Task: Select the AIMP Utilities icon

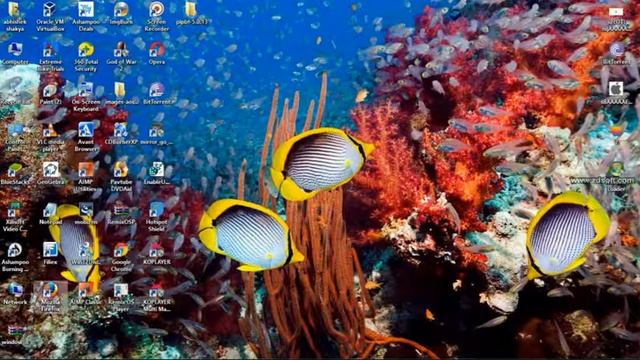Action: (x=86, y=170)
